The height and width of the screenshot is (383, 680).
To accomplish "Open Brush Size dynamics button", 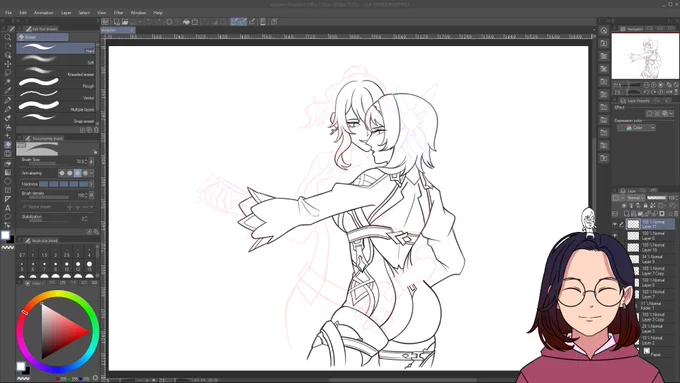I will pyautogui.click(x=91, y=161).
